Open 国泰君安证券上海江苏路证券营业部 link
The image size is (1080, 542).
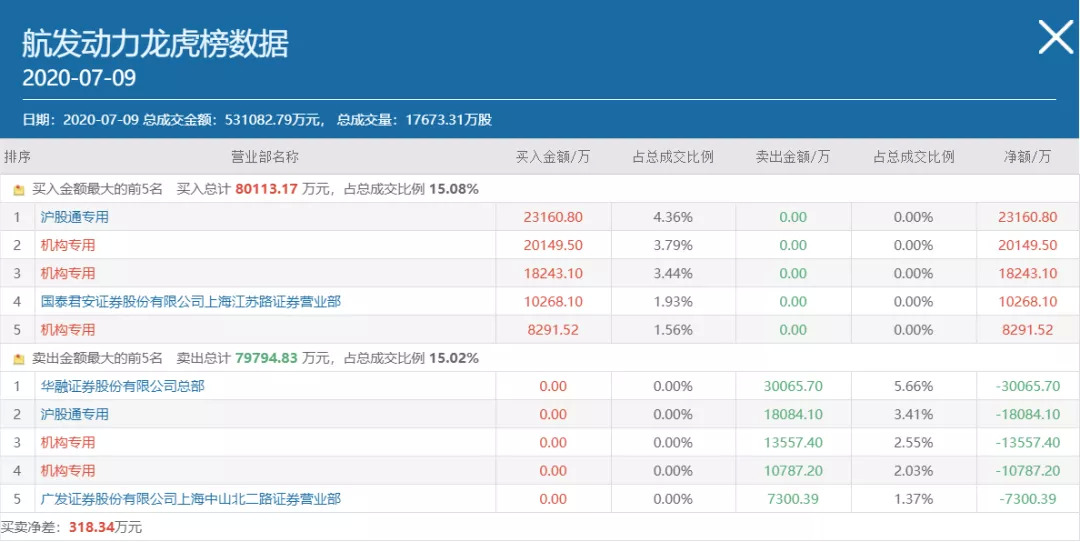(190, 301)
